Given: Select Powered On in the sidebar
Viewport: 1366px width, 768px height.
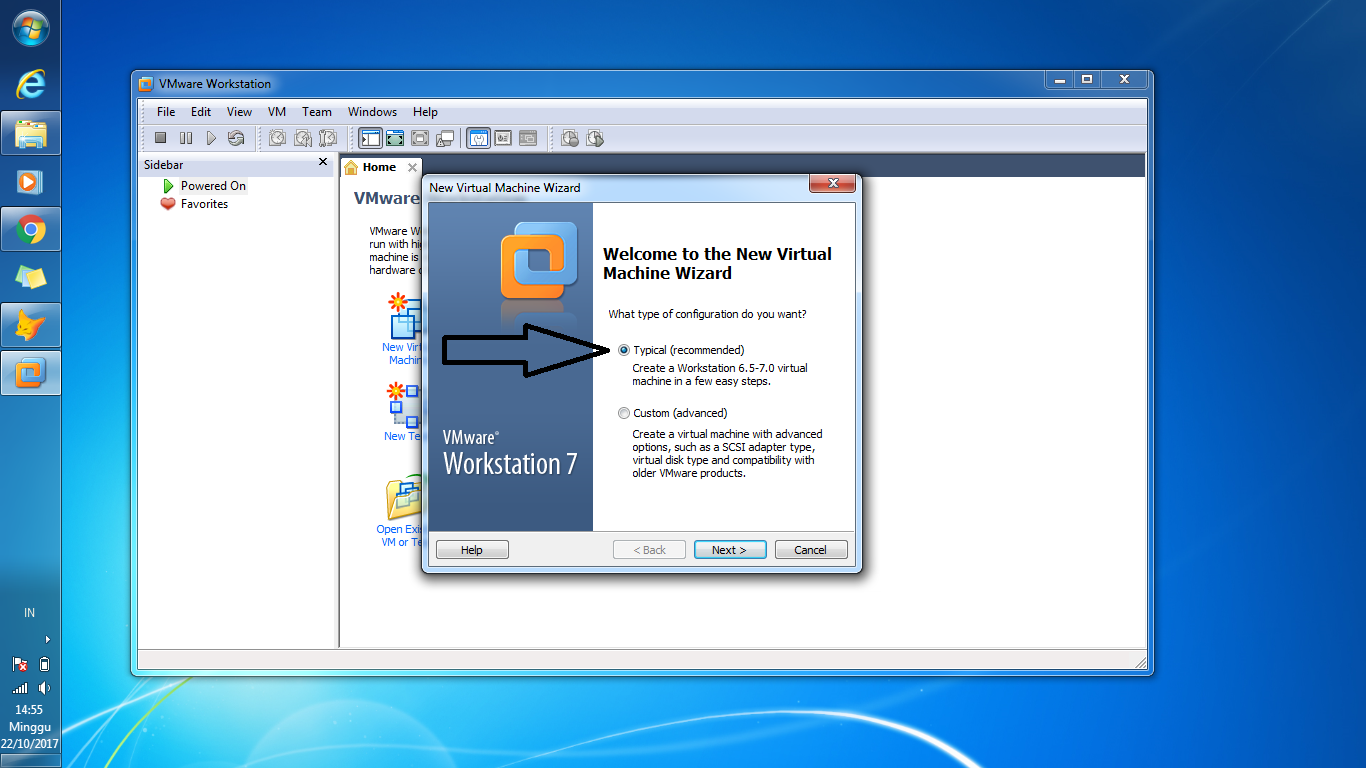Looking at the screenshot, I should 213,186.
